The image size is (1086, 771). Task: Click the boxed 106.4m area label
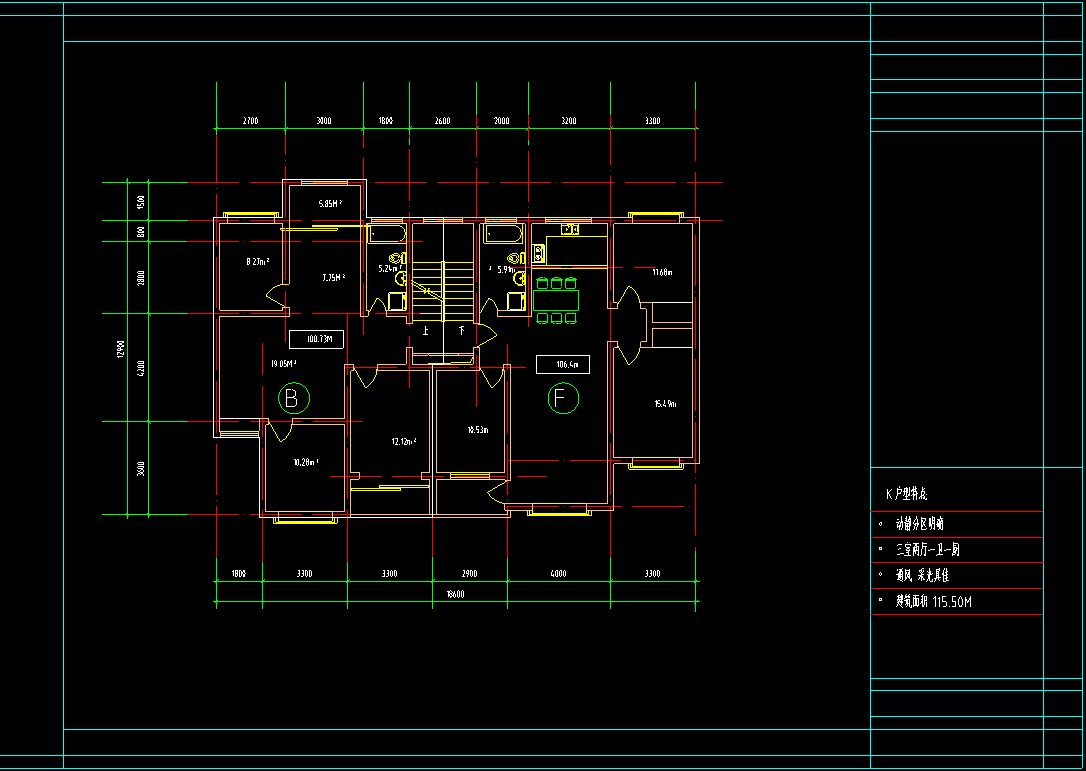563,365
